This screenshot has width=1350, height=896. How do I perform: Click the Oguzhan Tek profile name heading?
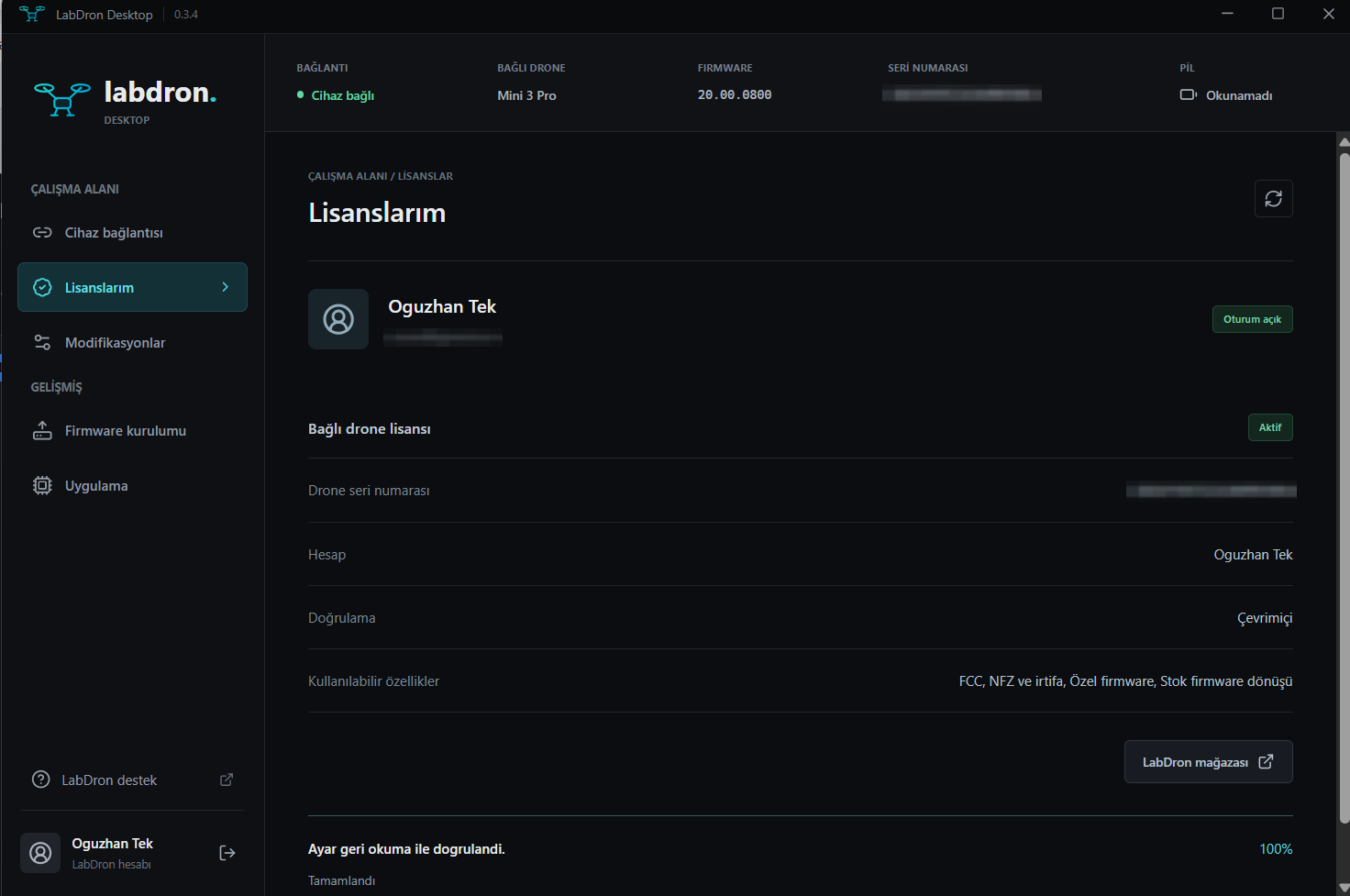tap(442, 306)
